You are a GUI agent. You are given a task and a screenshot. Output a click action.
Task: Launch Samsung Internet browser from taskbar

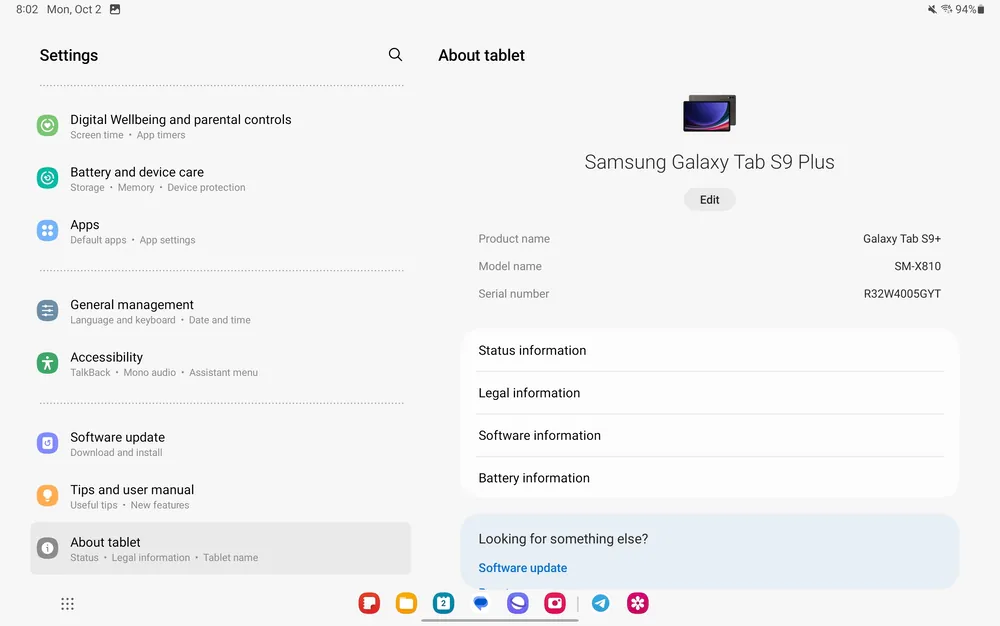click(x=518, y=603)
